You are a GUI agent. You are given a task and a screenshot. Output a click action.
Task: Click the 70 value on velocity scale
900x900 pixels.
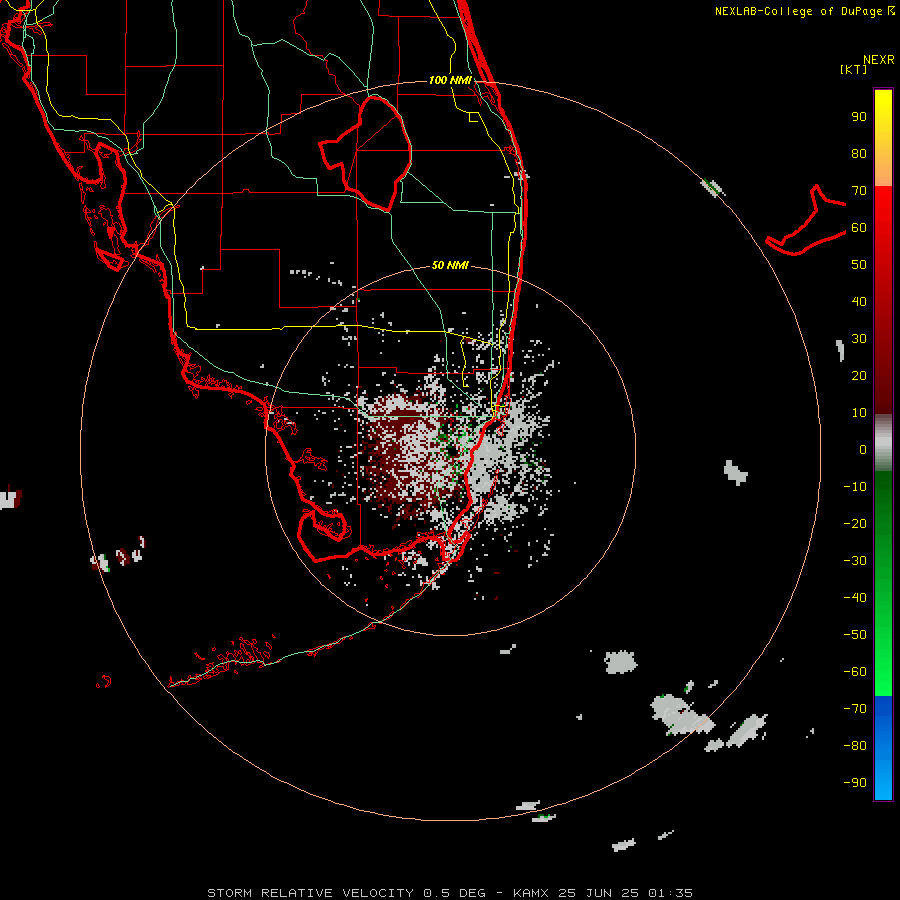click(x=859, y=191)
